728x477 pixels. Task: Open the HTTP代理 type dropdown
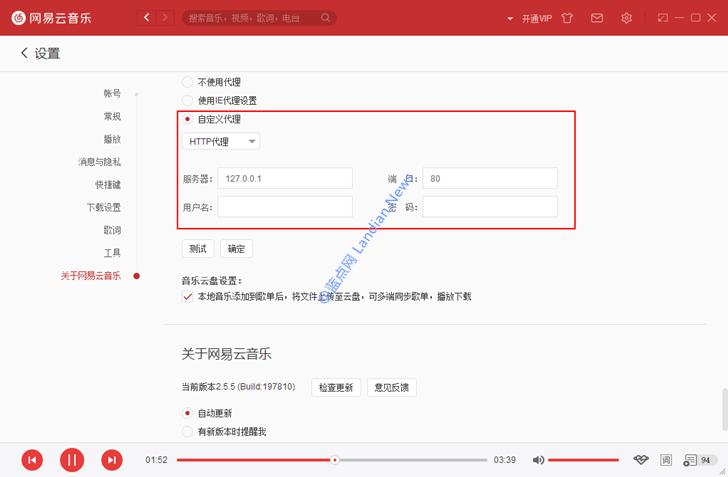221,141
